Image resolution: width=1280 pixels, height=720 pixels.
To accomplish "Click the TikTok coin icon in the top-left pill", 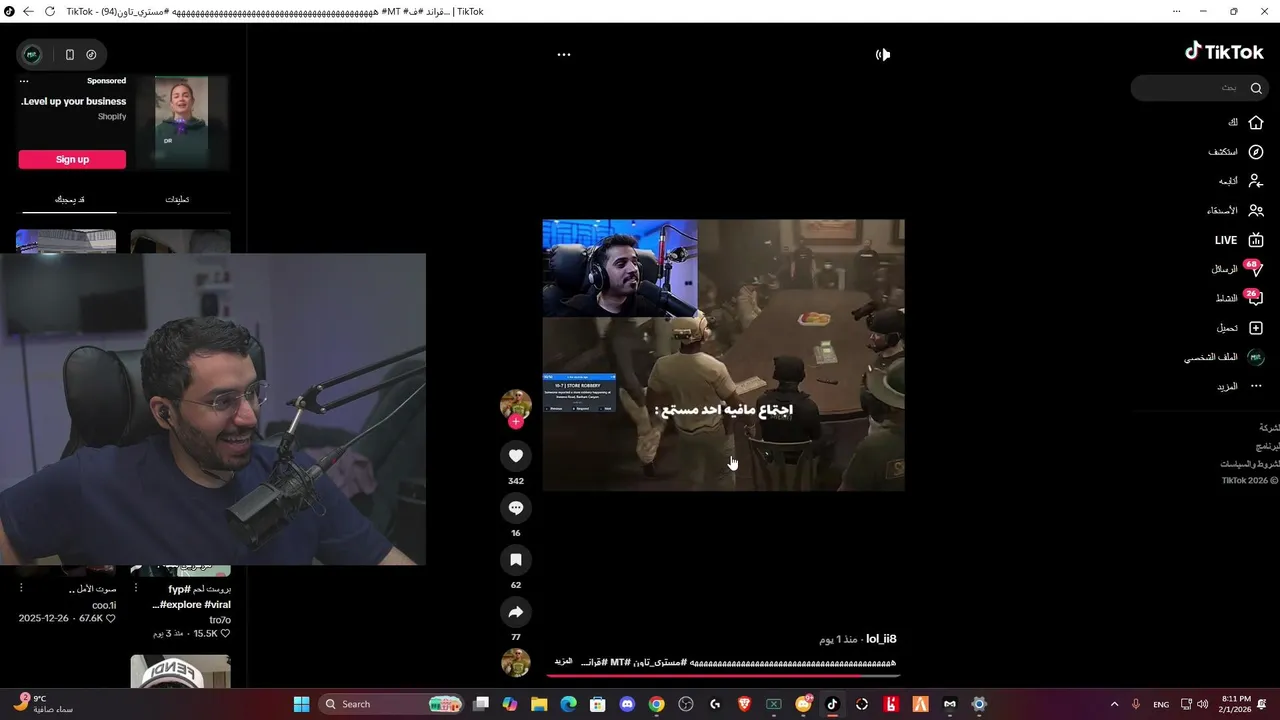I will [x=91, y=55].
